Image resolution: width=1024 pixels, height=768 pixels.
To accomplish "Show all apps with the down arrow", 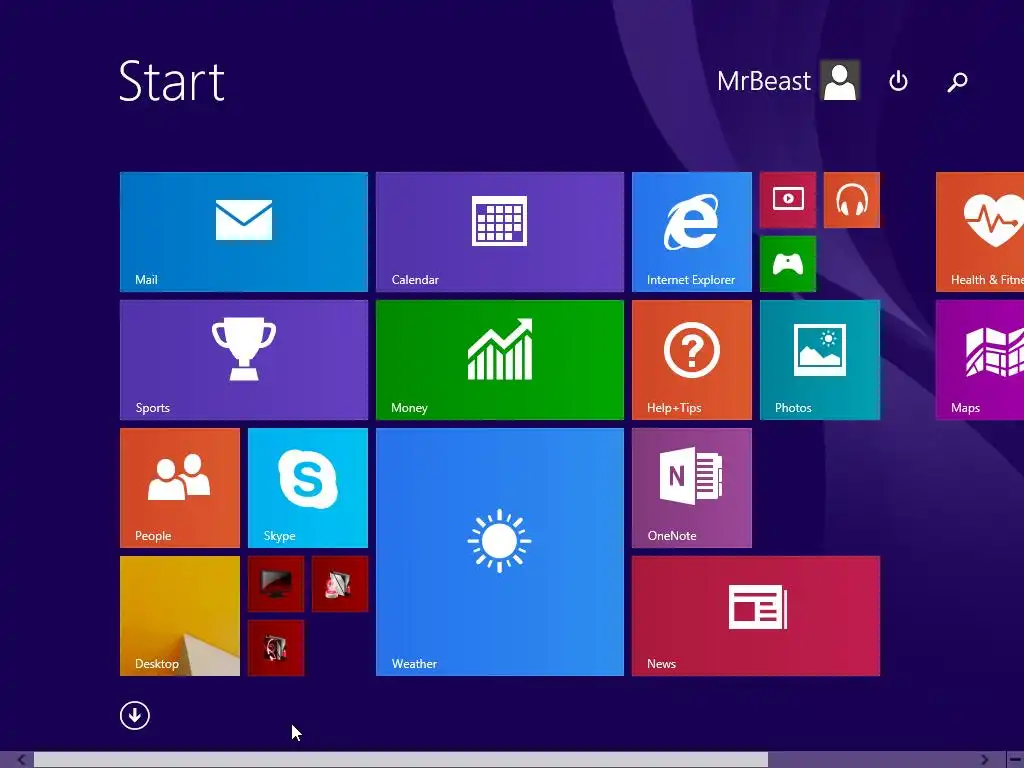I will click(x=135, y=716).
